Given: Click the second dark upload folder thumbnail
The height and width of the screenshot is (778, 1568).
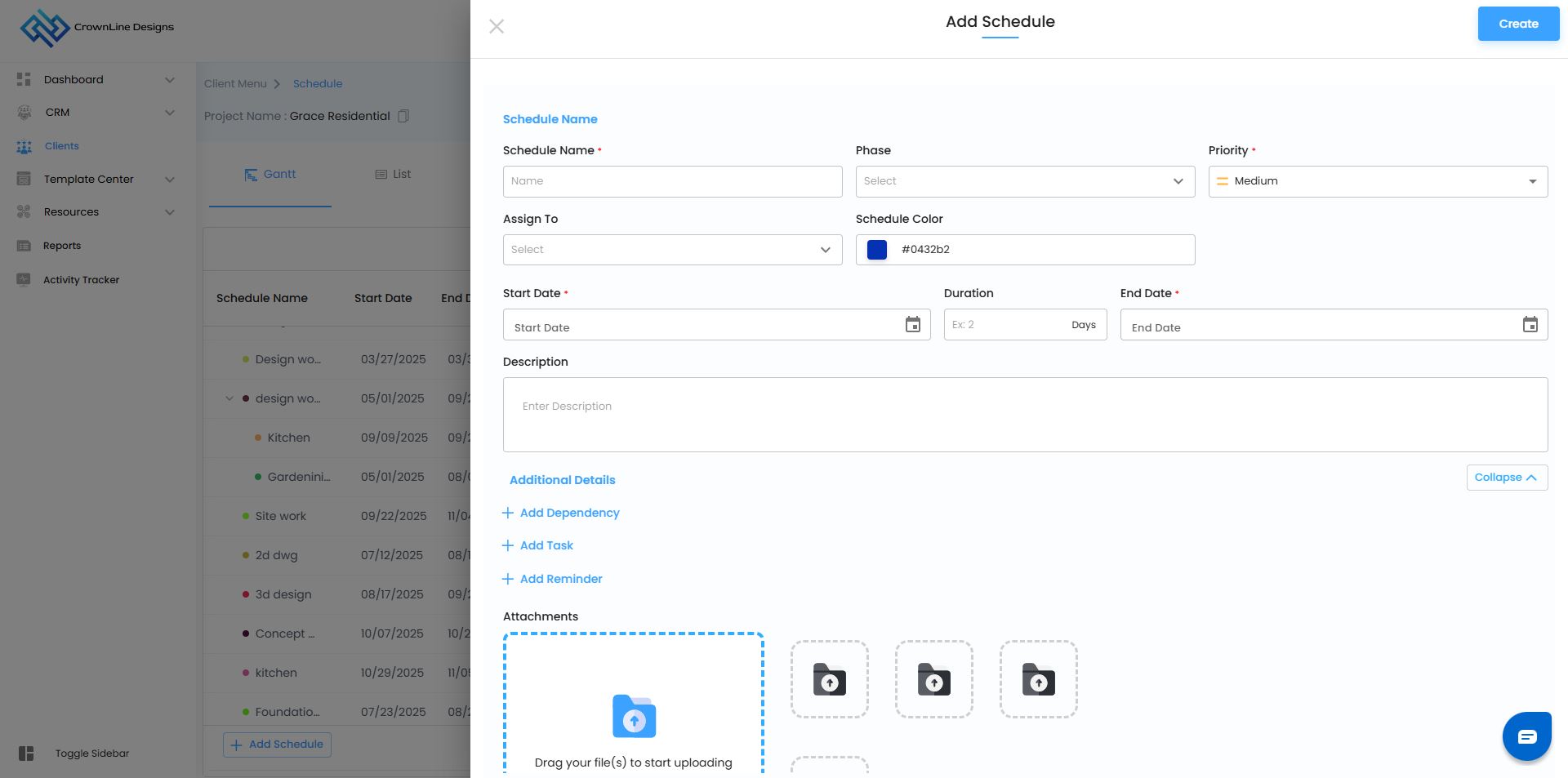Looking at the screenshot, I should click(x=934, y=679).
